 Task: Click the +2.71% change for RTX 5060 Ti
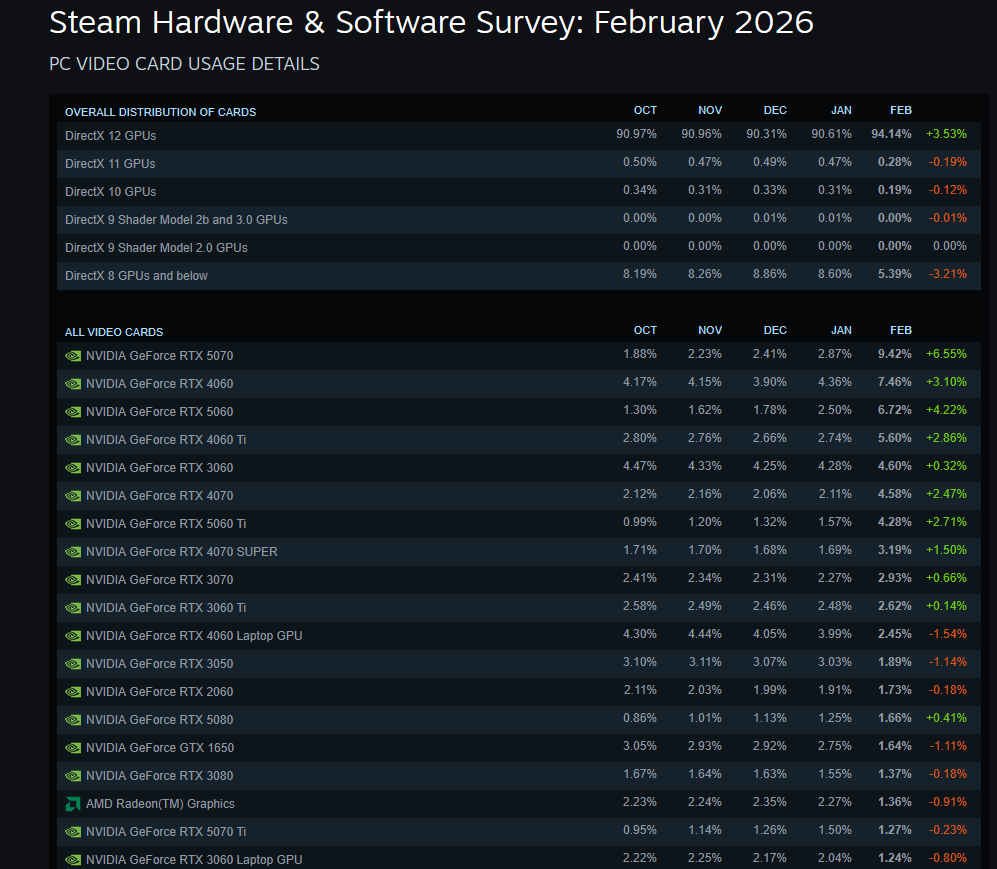(946, 522)
